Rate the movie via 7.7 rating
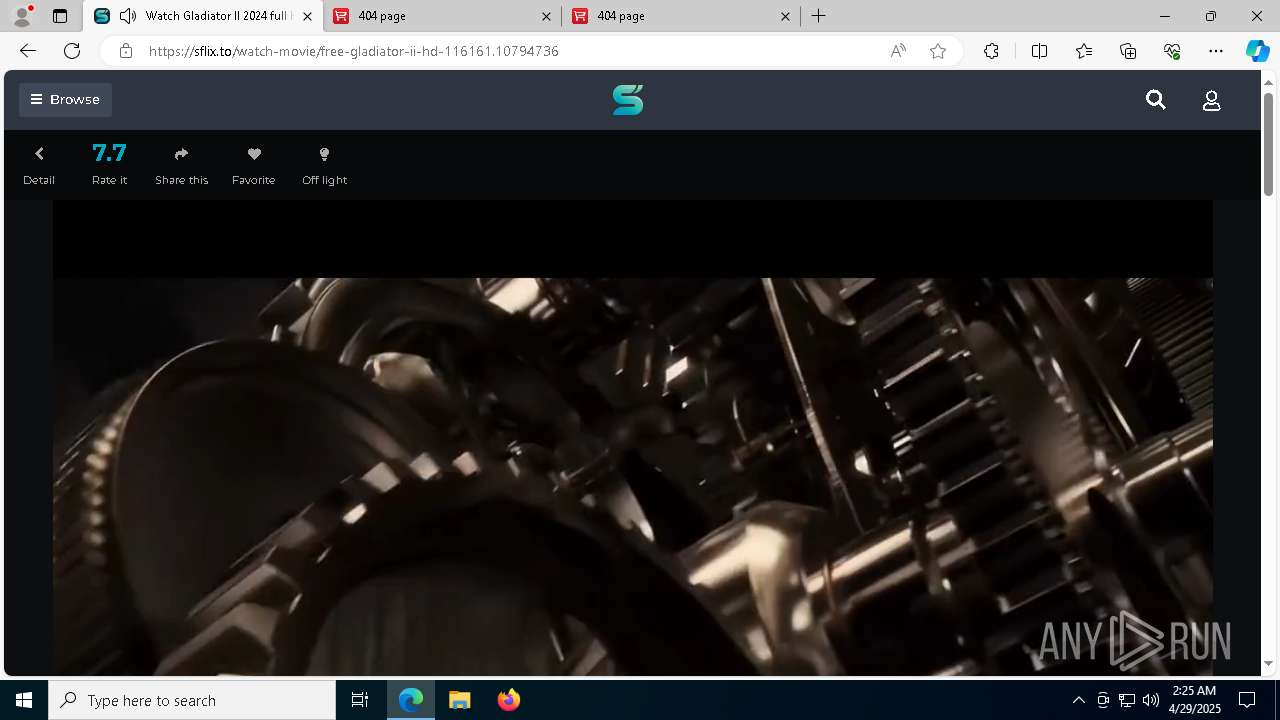The width and height of the screenshot is (1280, 720). click(109, 165)
